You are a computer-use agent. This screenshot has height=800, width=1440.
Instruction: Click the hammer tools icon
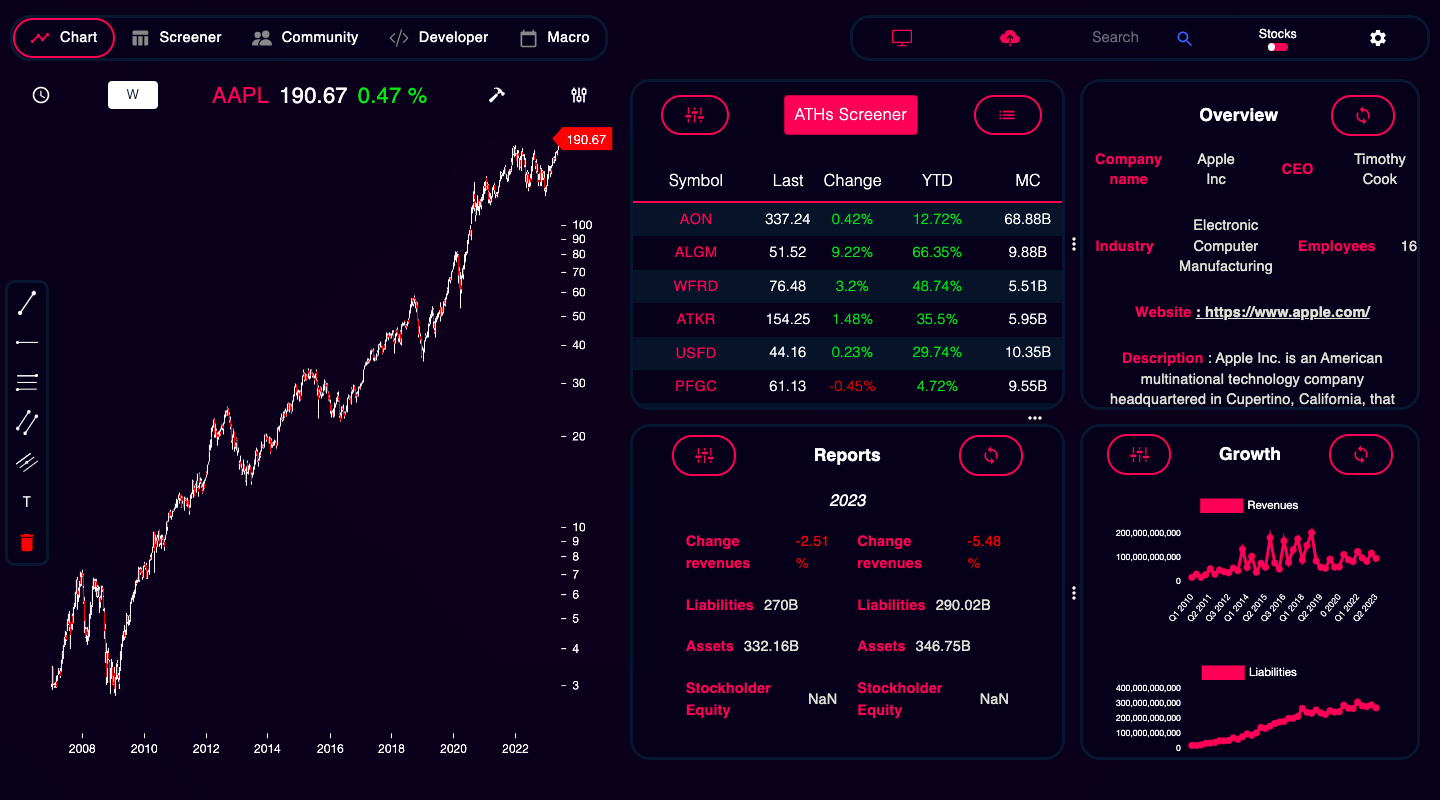(x=496, y=95)
